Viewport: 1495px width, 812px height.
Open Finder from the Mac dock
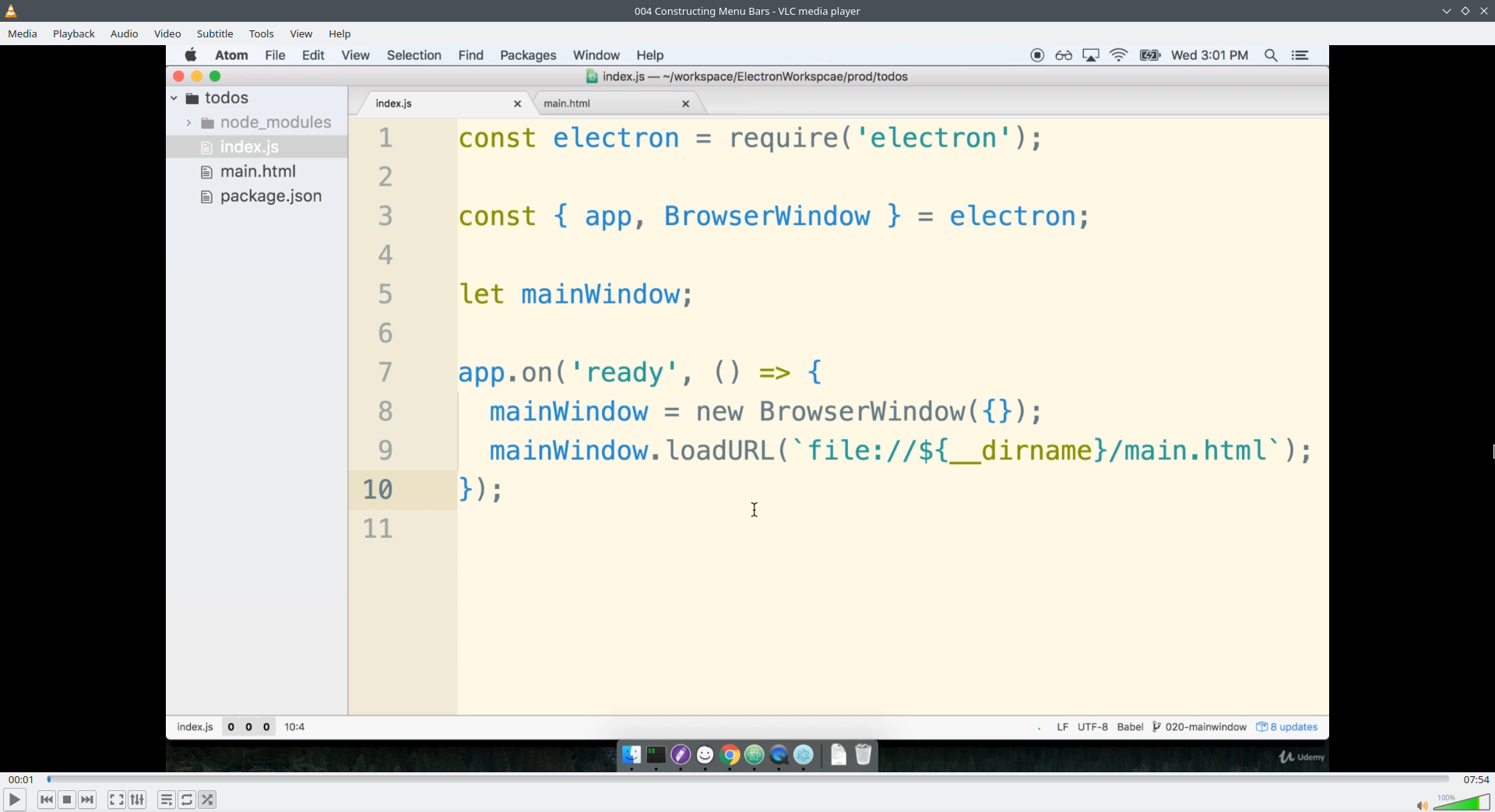point(631,754)
